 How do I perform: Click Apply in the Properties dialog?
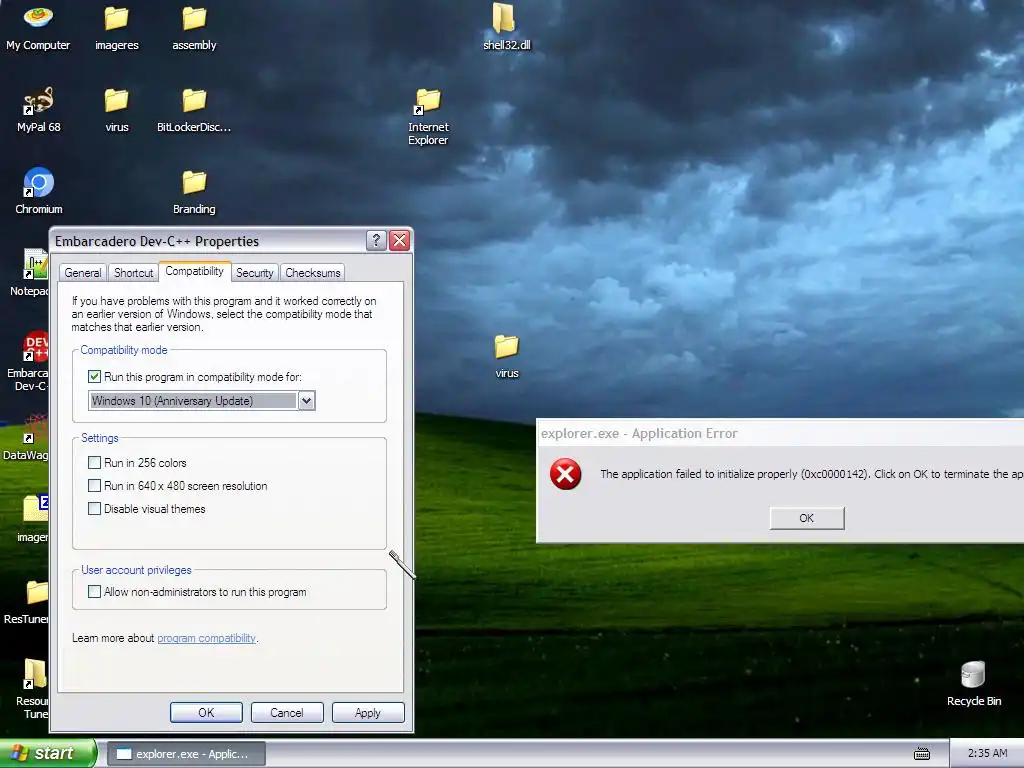(368, 712)
